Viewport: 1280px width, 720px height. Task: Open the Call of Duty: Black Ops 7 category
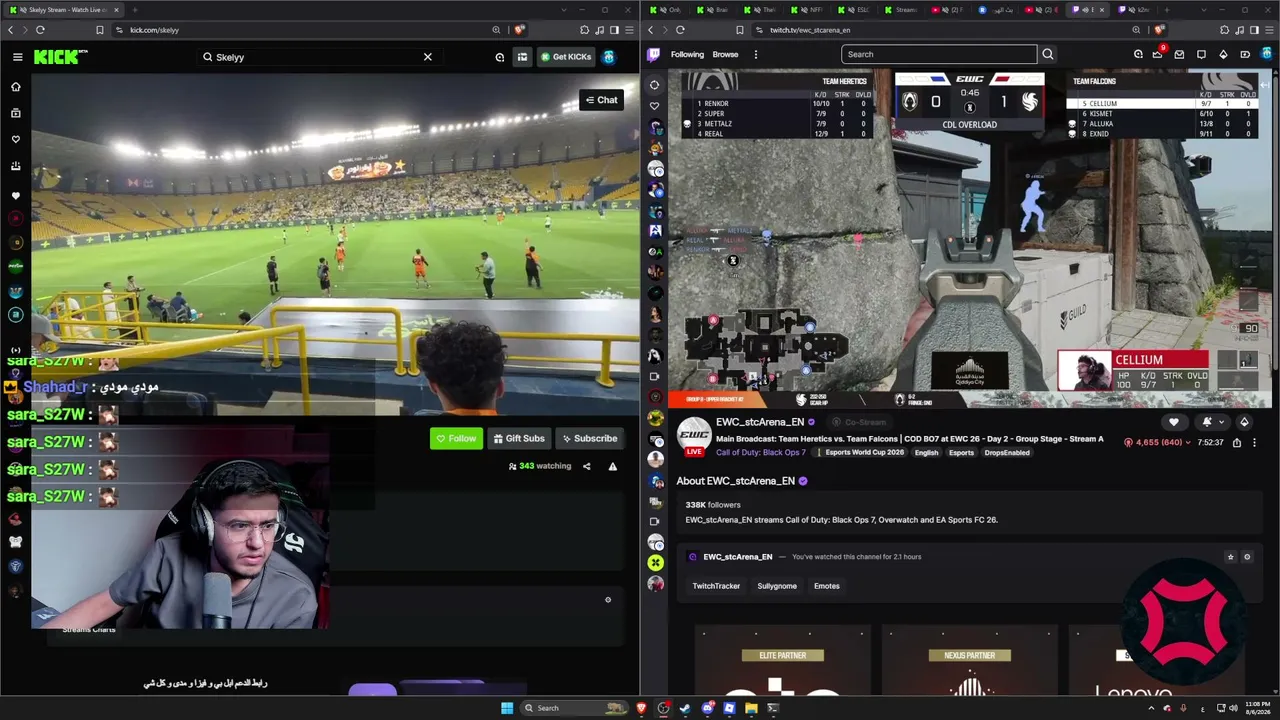761,453
